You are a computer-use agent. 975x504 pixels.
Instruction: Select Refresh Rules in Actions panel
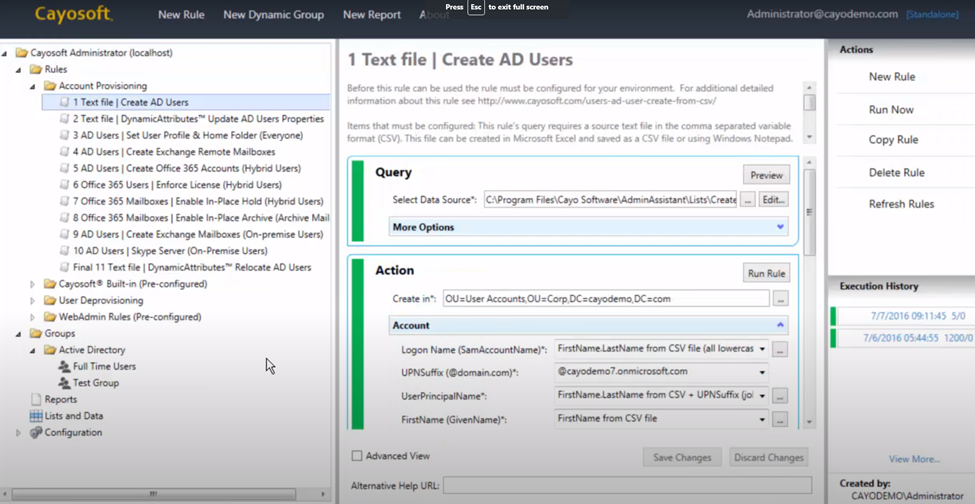point(901,204)
